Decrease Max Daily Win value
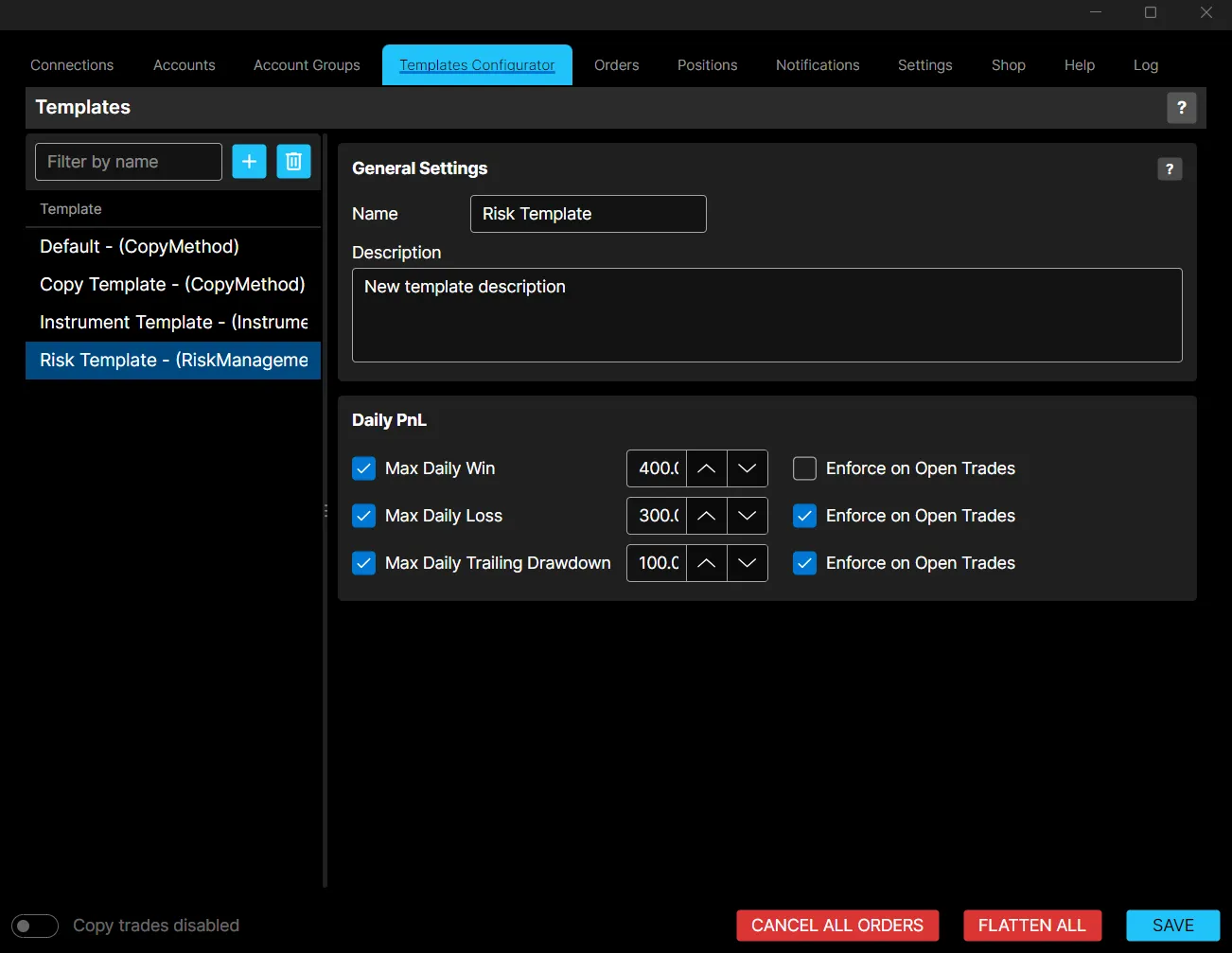 click(x=747, y=468)
